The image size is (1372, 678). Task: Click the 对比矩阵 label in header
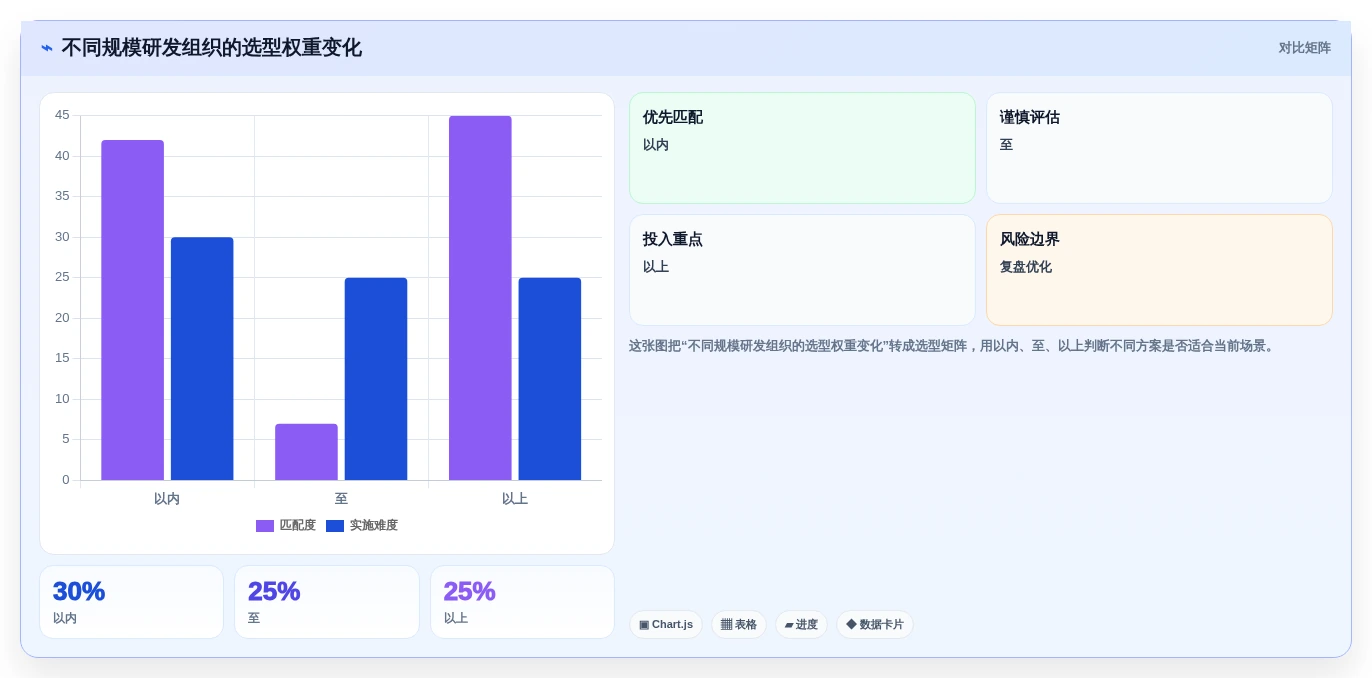1304,48
